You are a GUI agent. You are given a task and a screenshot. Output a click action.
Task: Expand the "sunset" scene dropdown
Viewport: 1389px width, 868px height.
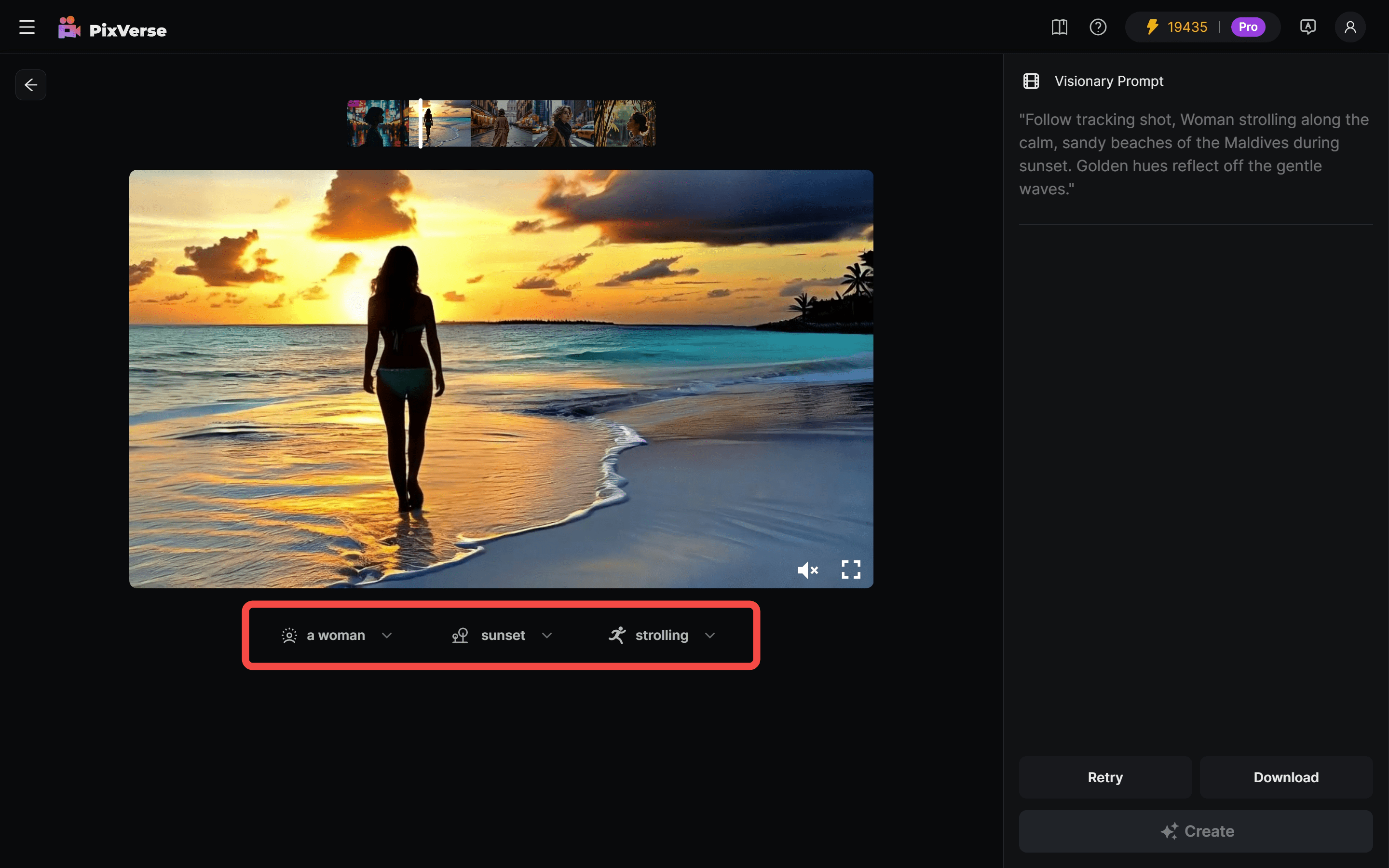(x=502, y=636)
